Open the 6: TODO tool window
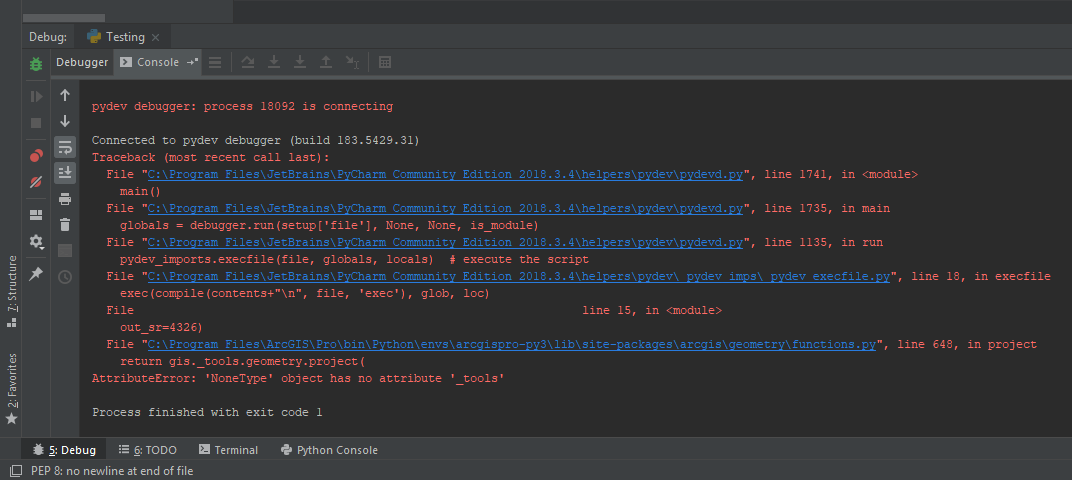 pyautogui.click(x=148, y=450)
